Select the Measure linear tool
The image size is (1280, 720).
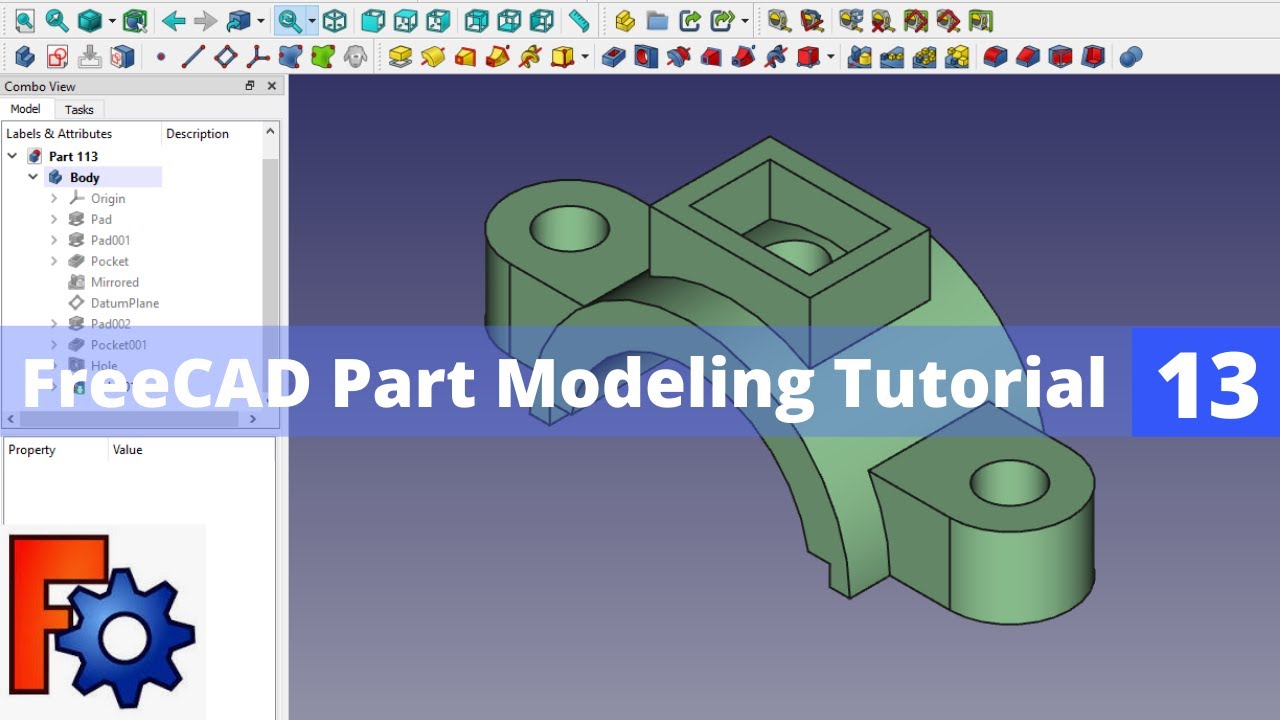(778, 20)
